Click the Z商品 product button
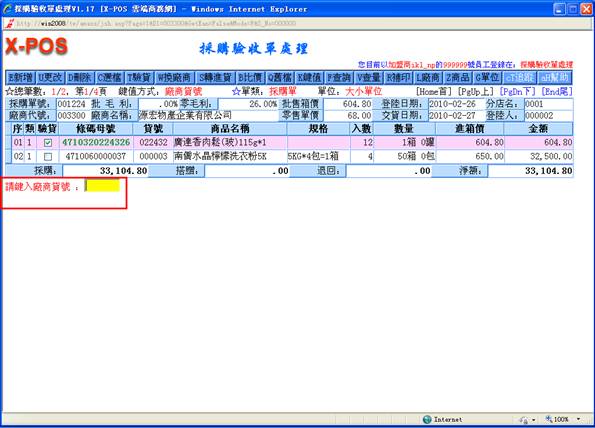 (458, 78)
